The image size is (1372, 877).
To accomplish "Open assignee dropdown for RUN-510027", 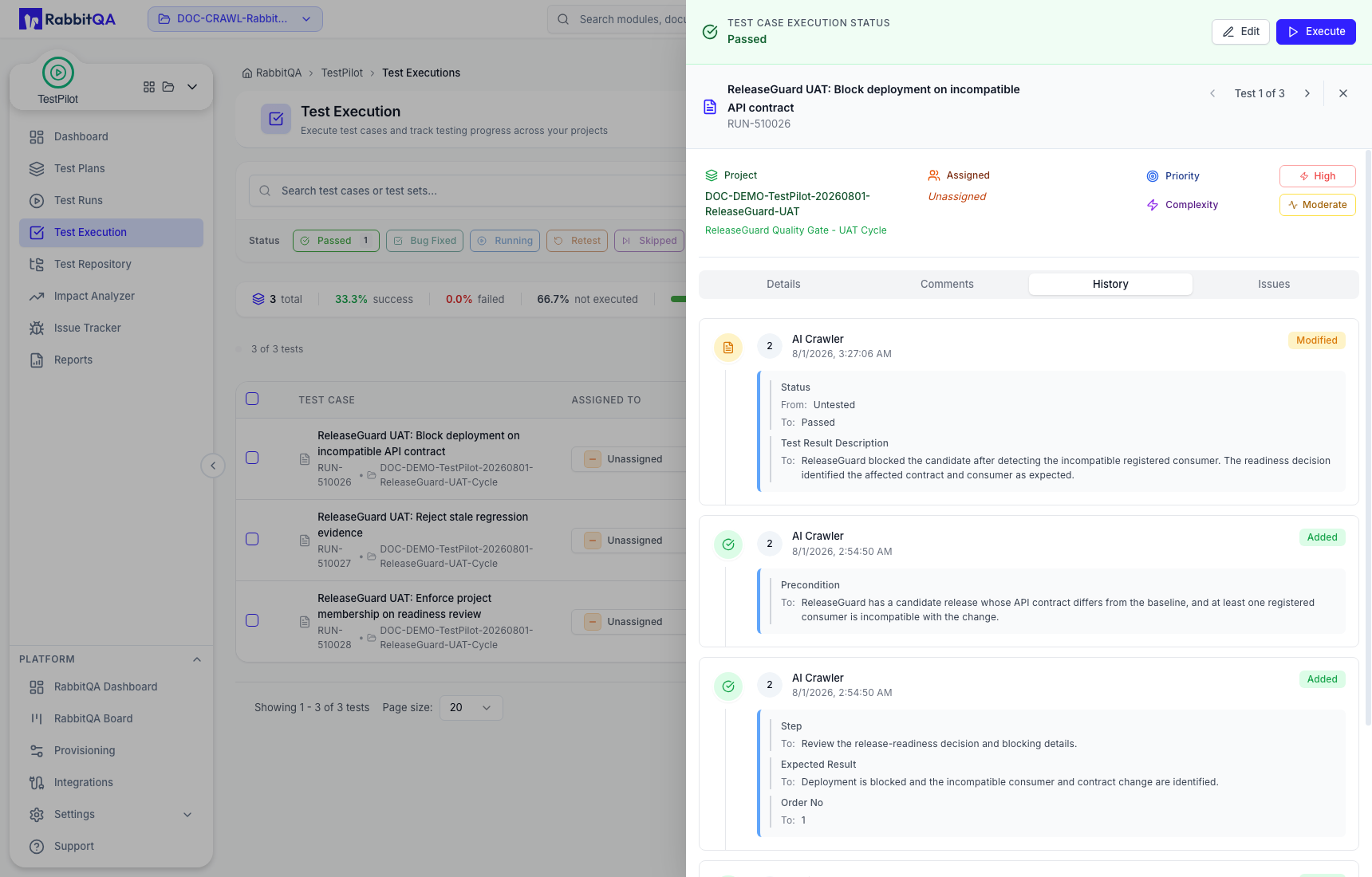I will [x=629, y=541].
